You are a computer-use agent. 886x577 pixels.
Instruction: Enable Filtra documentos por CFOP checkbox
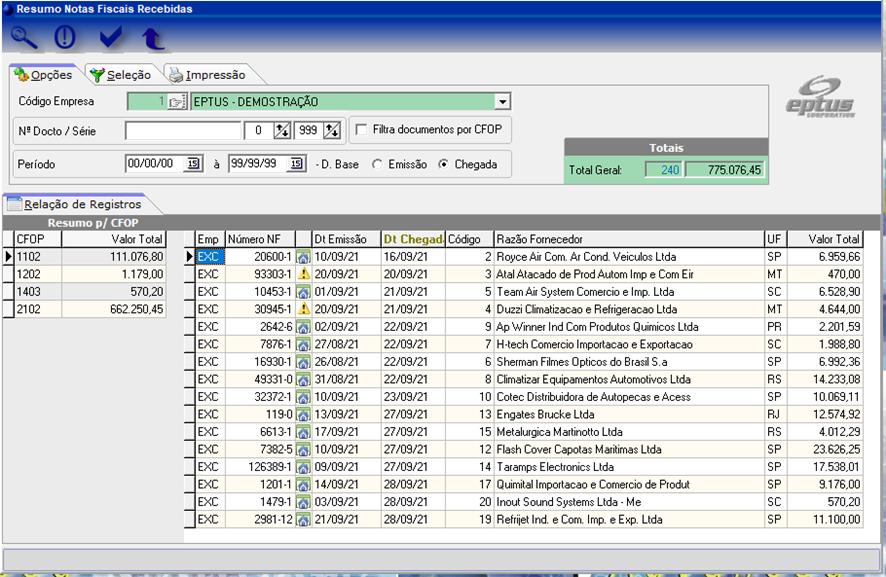point(360,130)
